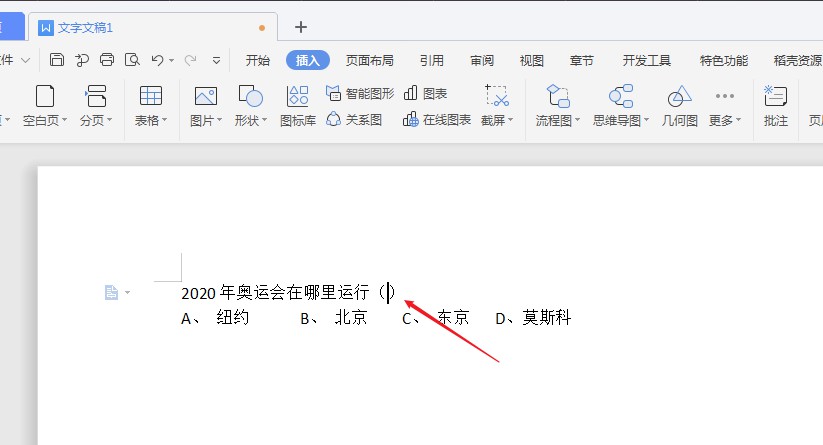Viewport: 823px width, 445px height.
Task: Switch to the 文字文稿1 document tab
Action: pos(152,27)
